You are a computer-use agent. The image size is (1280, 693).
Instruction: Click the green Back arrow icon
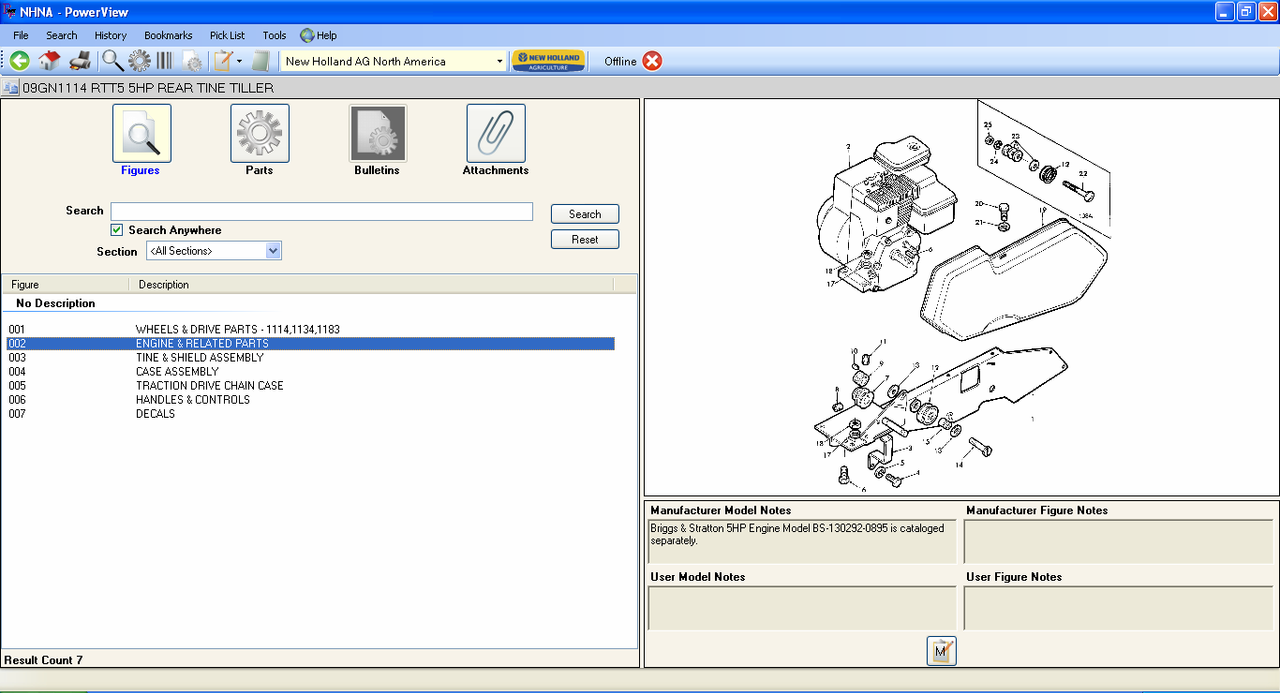point(19,61)
